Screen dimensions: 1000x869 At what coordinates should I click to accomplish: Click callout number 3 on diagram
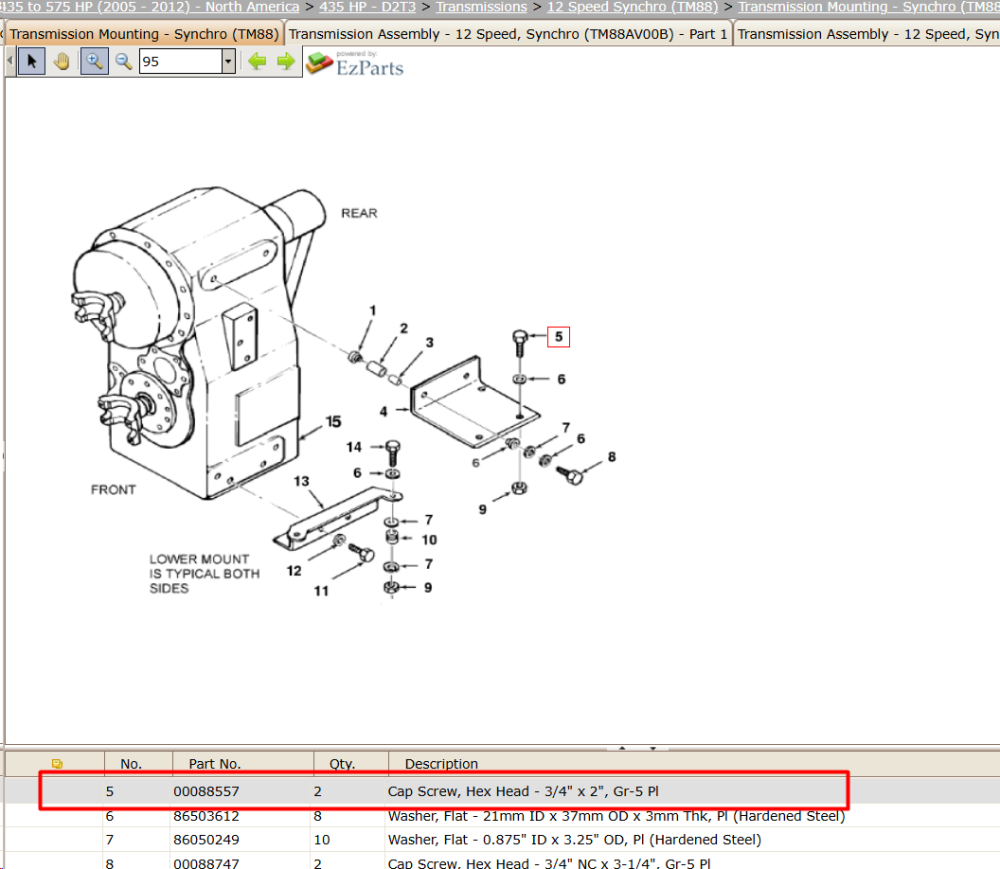click(430, 342)
